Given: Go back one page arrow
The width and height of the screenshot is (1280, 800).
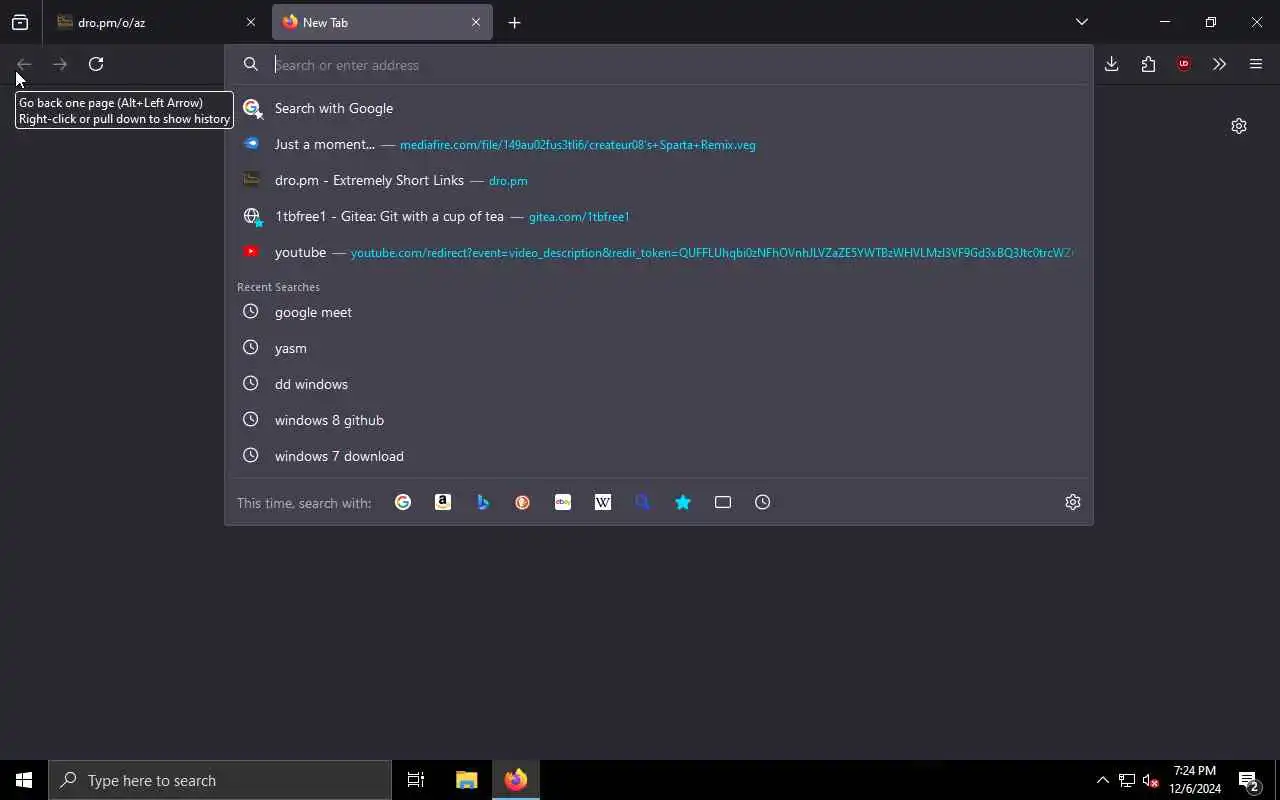Looking at the screenshot, I should coord(24,64).
